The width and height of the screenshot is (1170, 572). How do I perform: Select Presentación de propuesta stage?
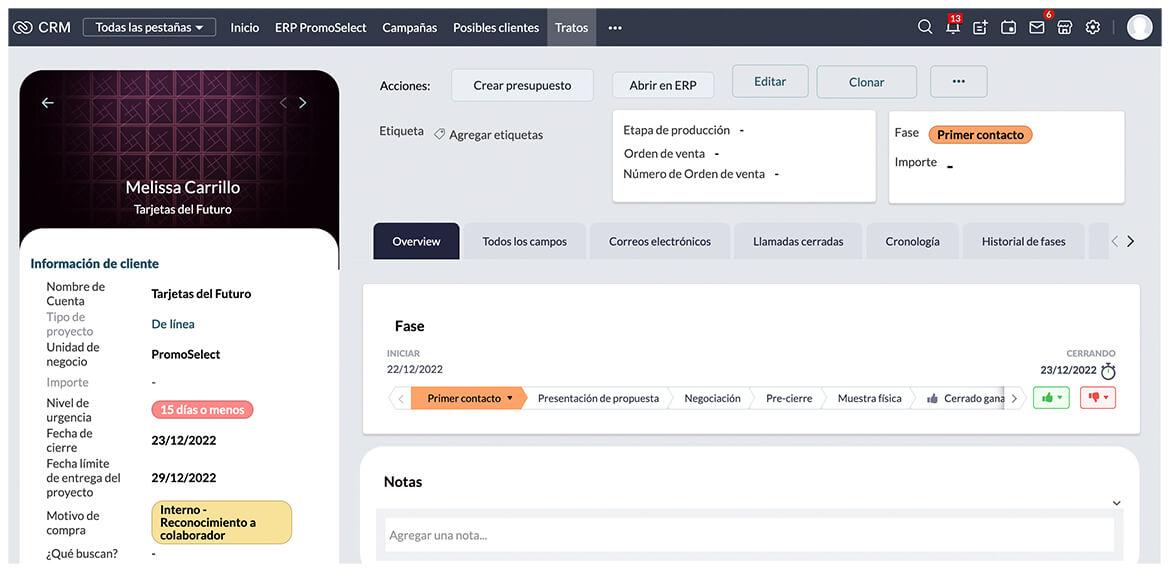click(598, 398)
